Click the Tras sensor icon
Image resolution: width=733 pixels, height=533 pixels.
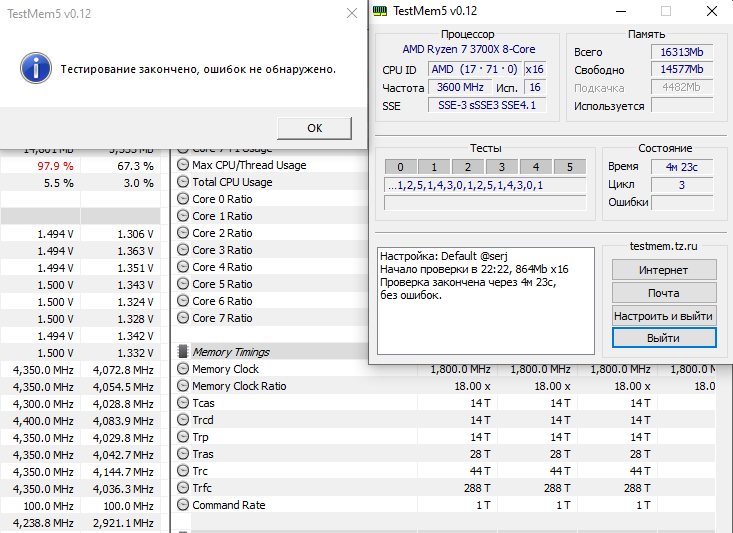click(183, 454)
